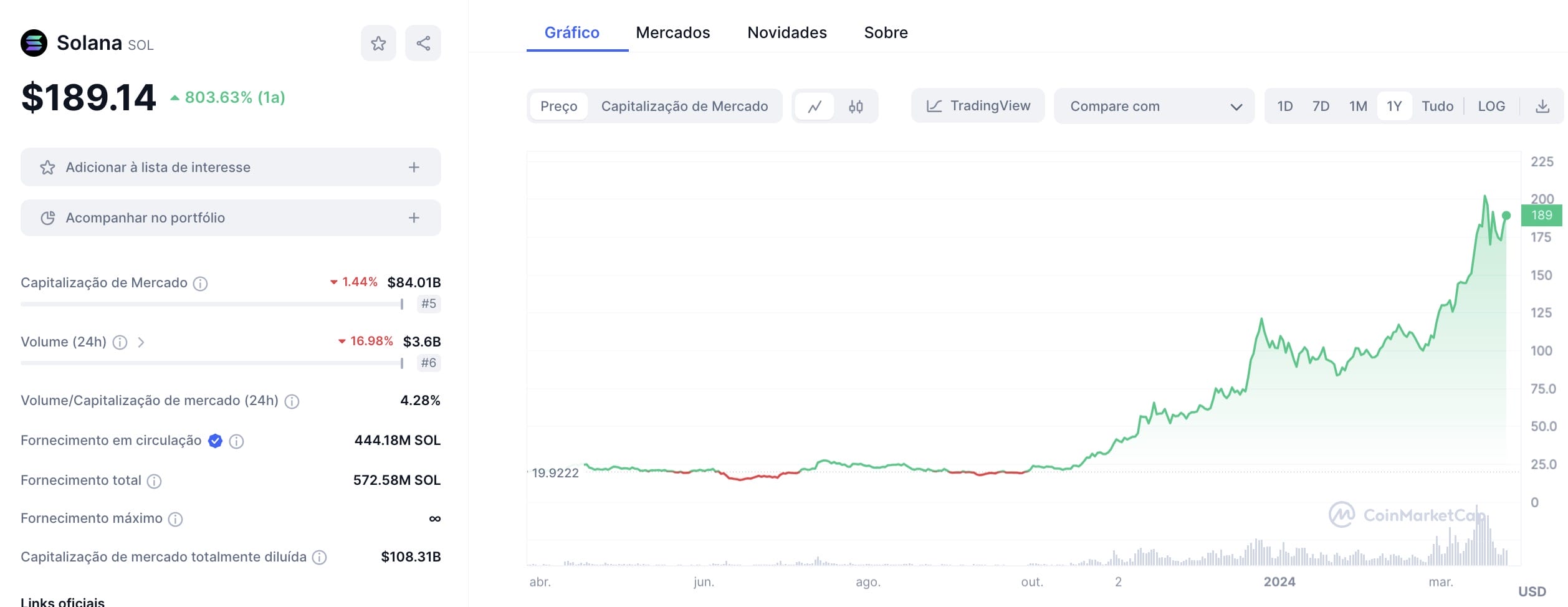The height and width of the screenshot is (607, 1568).
Task: Select Capitalização de Mercado chart mode
Action: (684, 107)
